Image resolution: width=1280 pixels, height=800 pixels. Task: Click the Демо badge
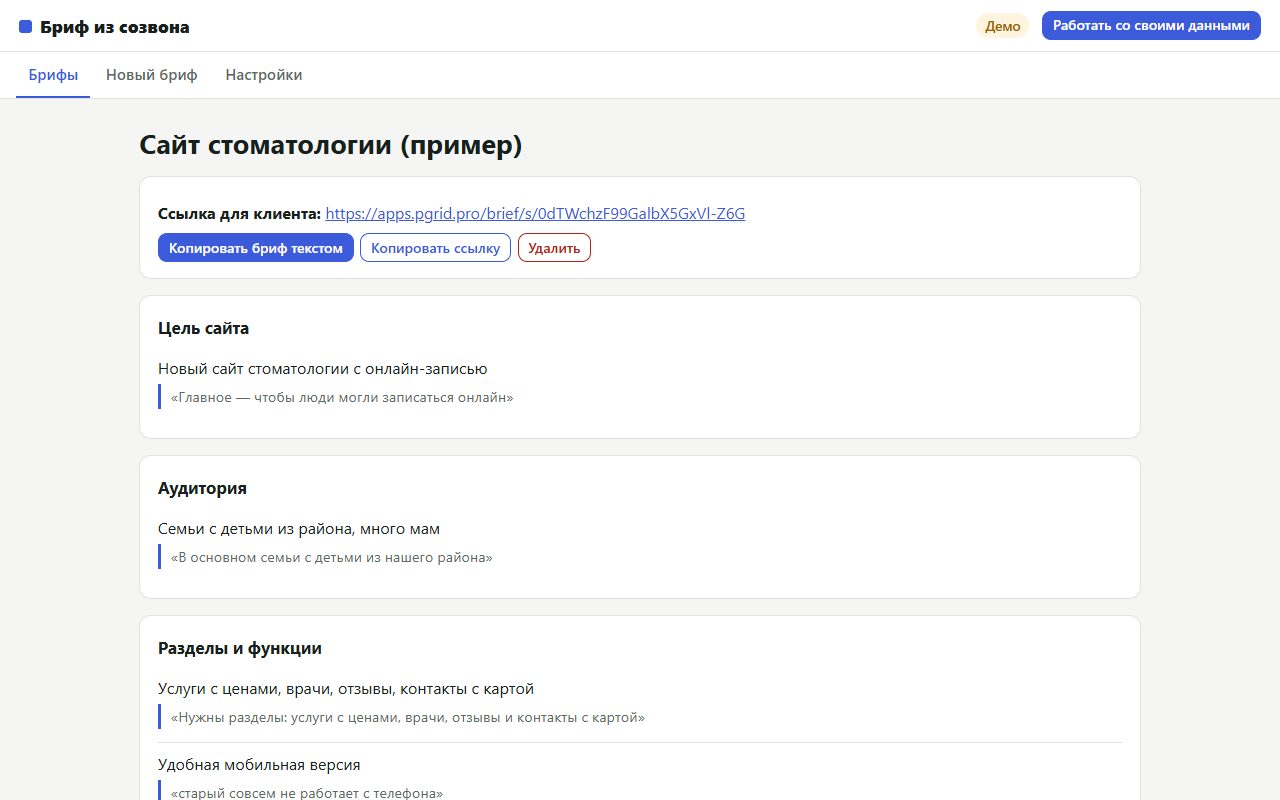coord(1002,26)
